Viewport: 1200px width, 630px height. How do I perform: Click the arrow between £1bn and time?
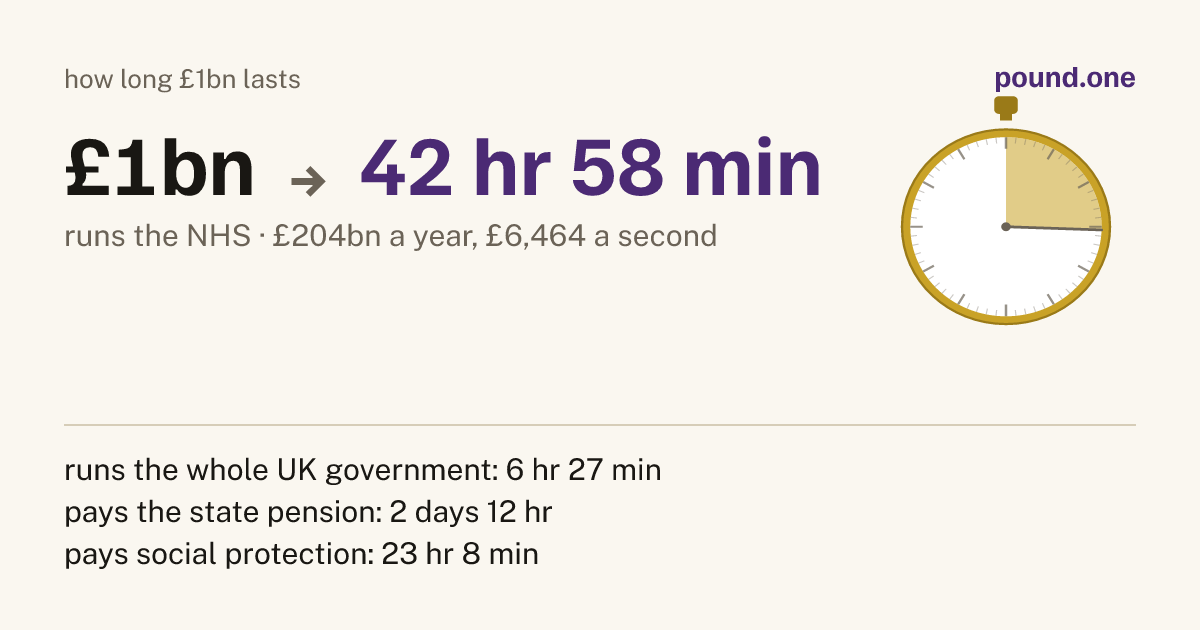(x=308, y=180)
